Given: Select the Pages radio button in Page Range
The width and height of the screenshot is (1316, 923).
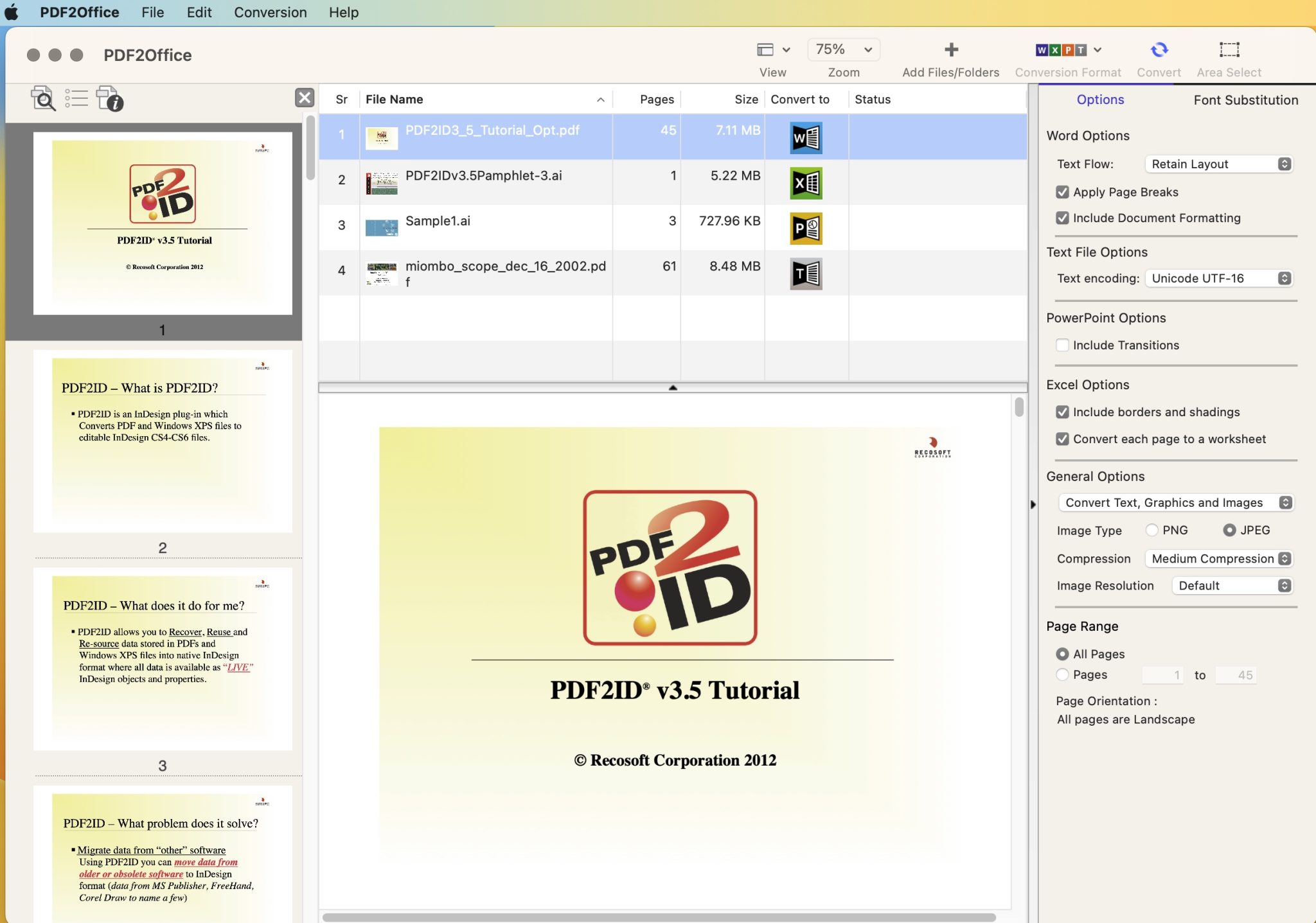Looking at the screenshot, I should pyautogui.click(x=1061, y=674).
